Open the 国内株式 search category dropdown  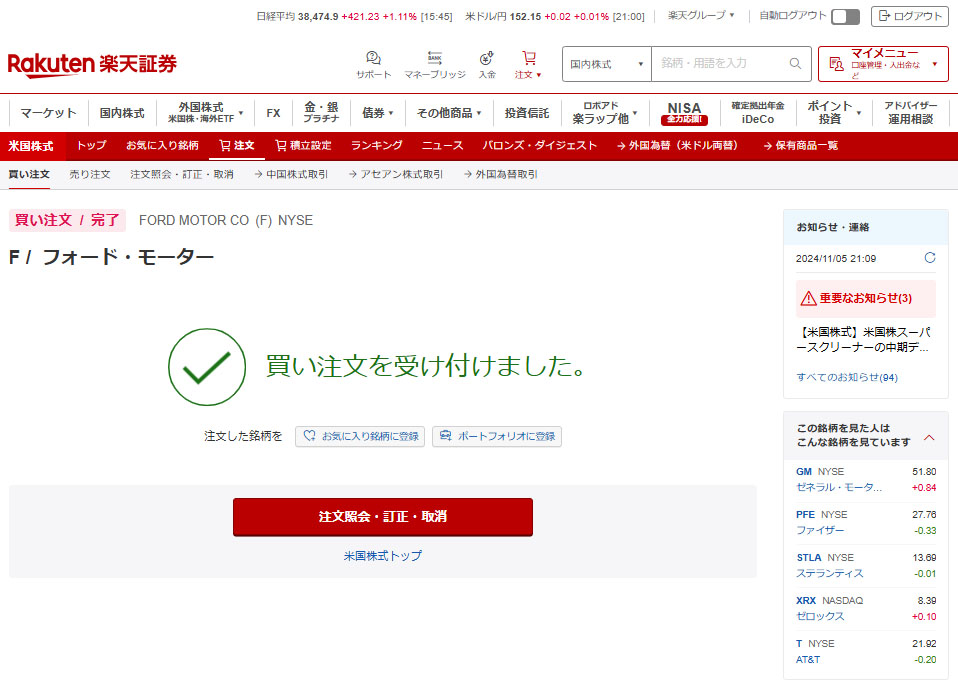(606, 64)
